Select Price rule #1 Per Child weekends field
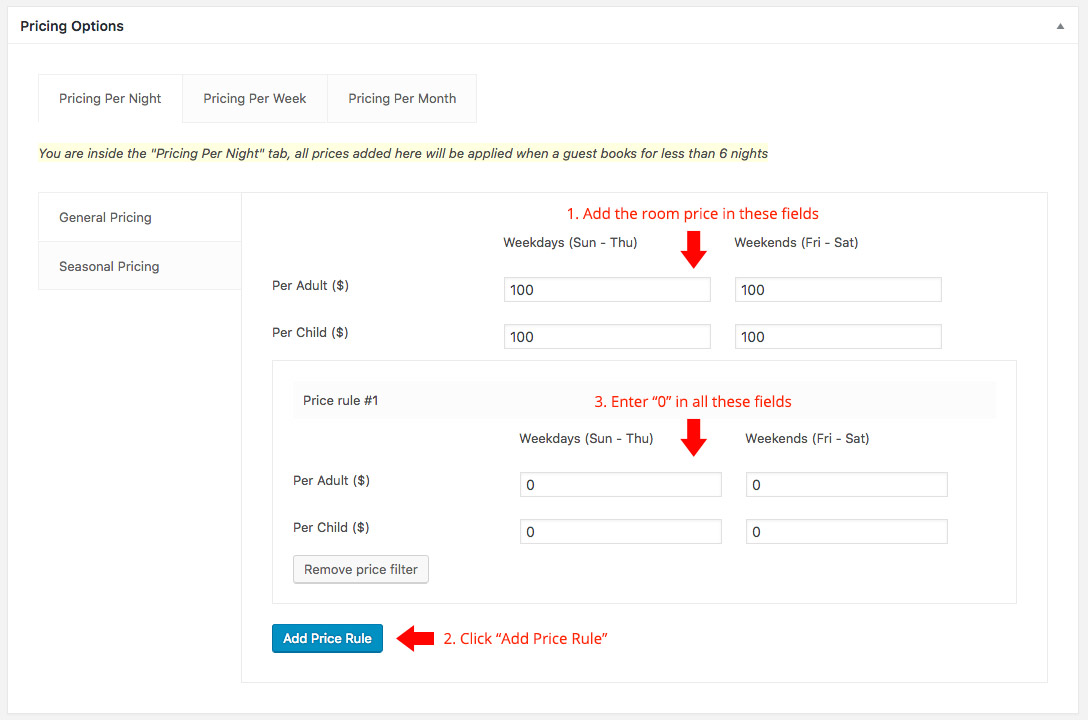 pyautogui.click(x=846, y=532)
